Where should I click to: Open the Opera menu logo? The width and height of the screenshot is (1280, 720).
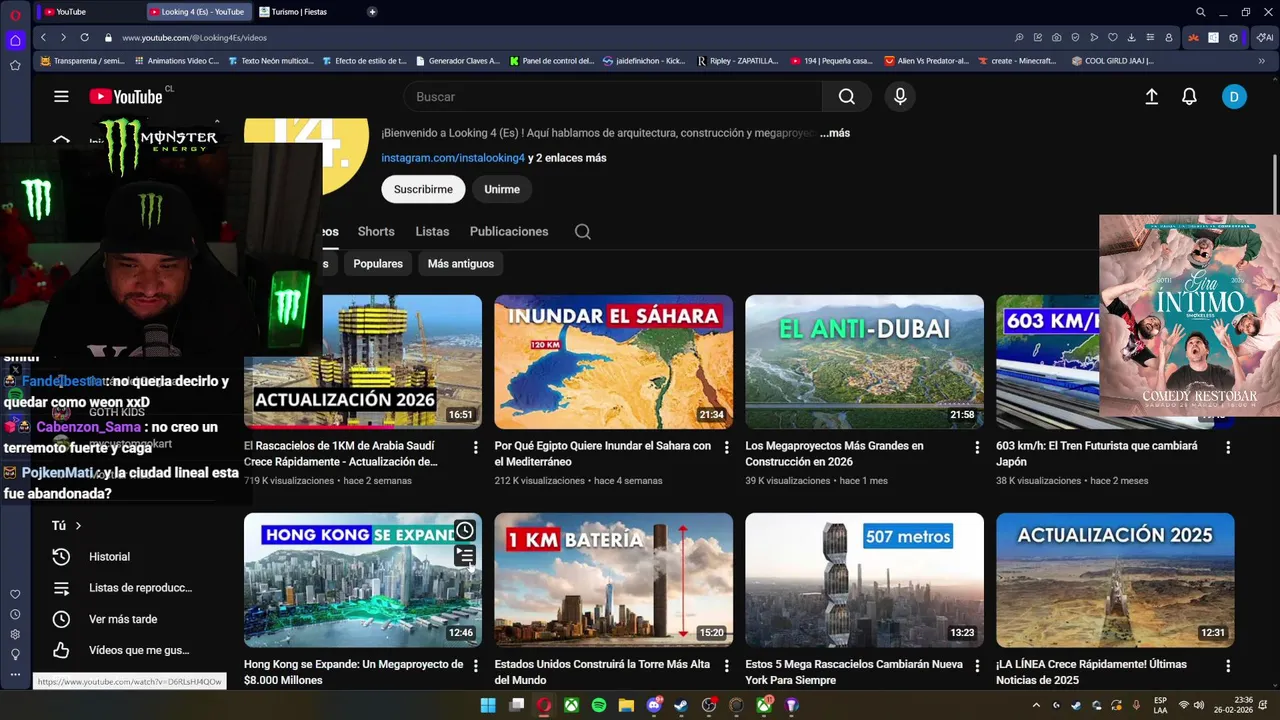coord(15,15)
